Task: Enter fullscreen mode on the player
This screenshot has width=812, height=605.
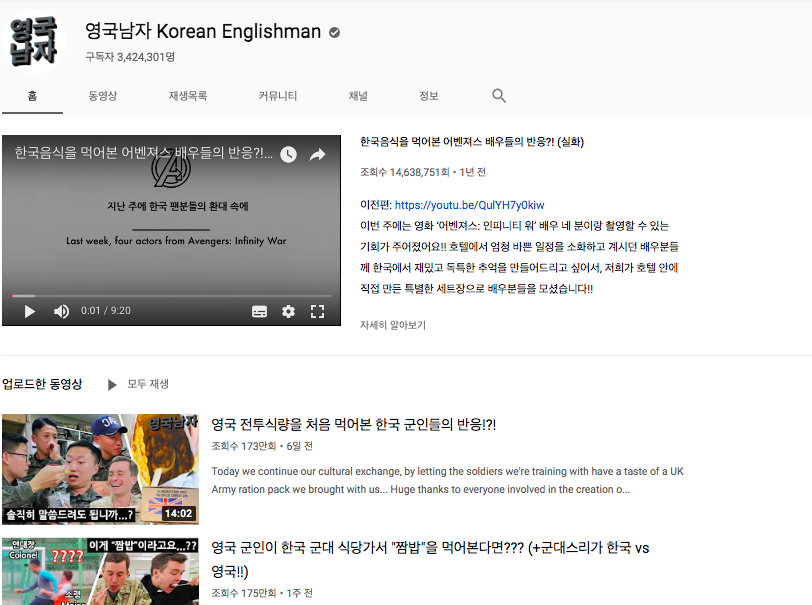Action: 317,311
